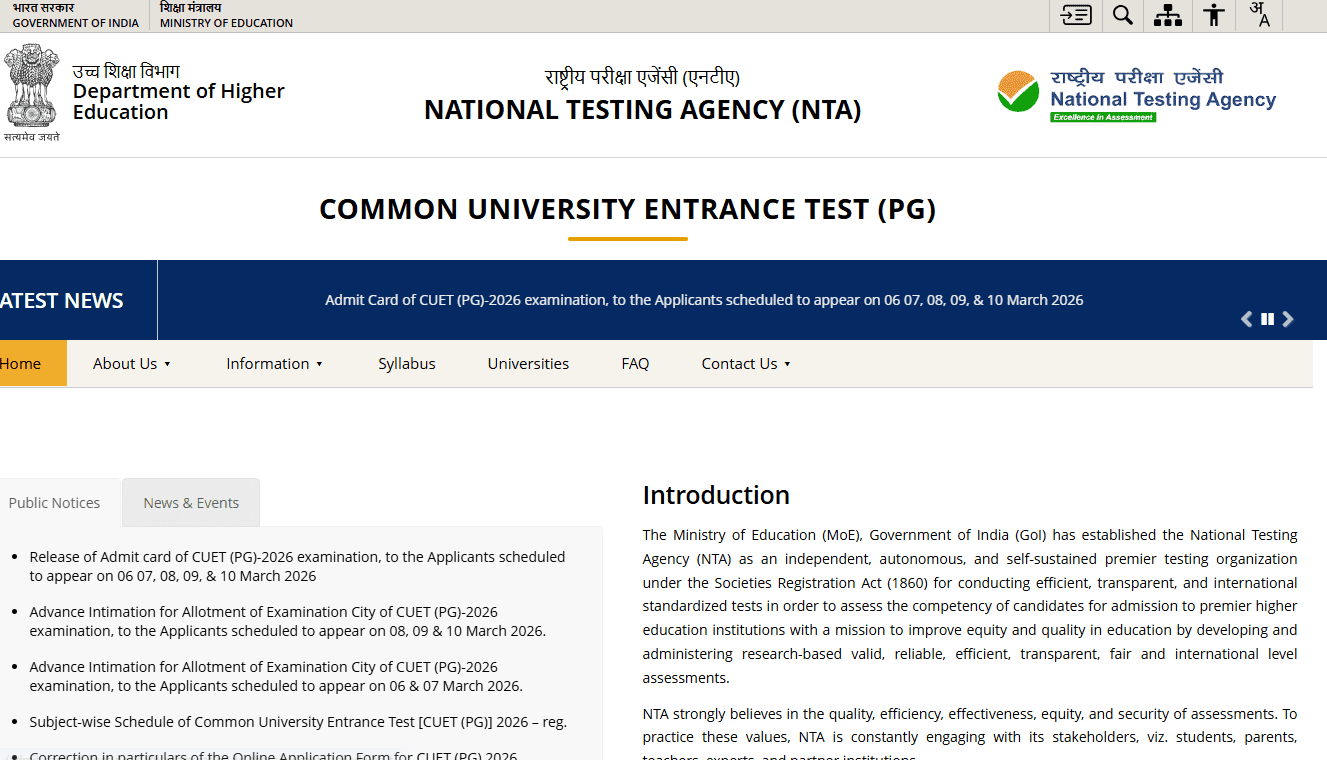This screenshot has height=760, width=1327.
Task: Switch to the Public Notices tab
Action: (x=54, y=502)
